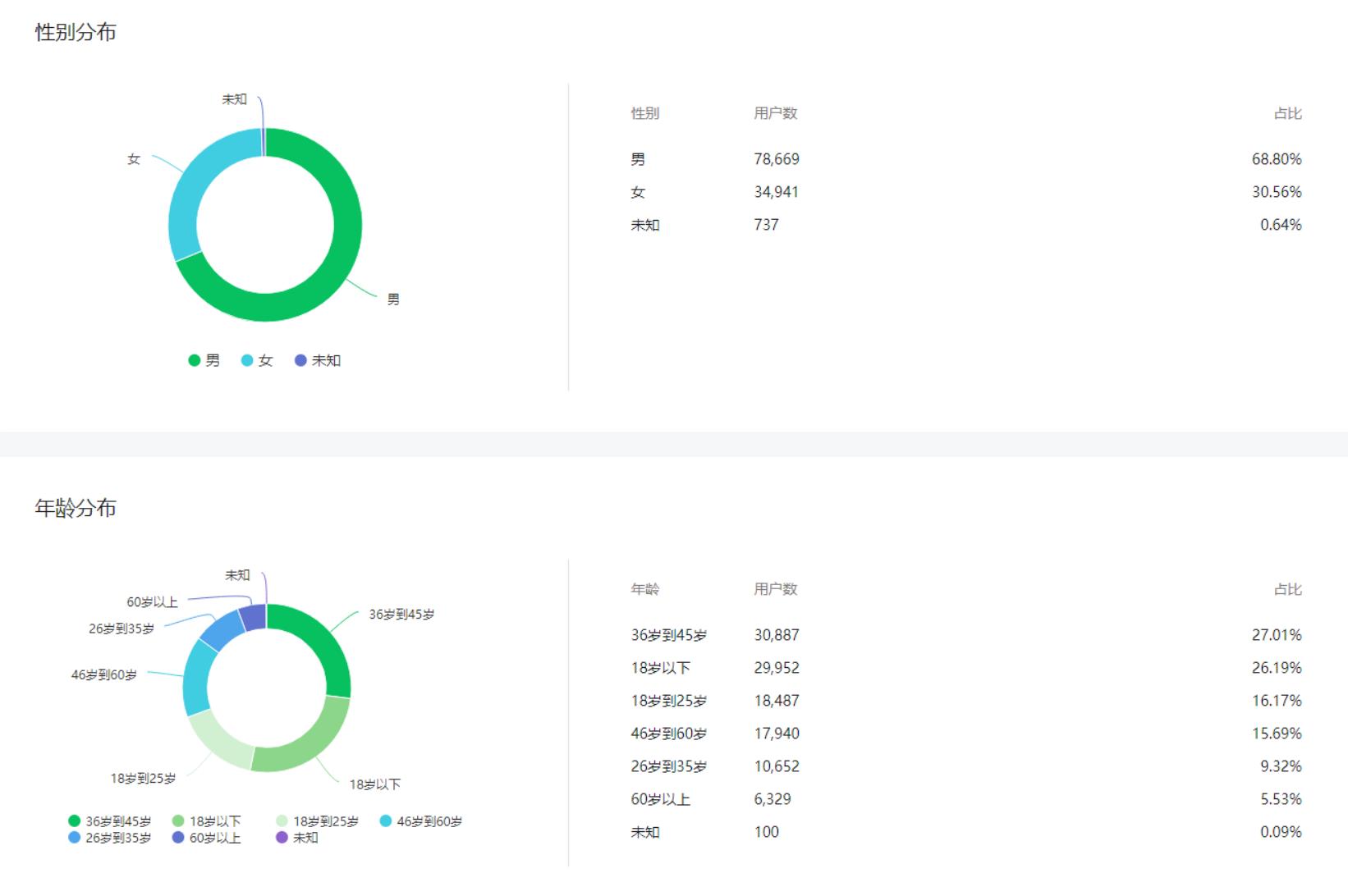Click the pale 18岁到25岁 donut segment
Image resolution: width=1348 pixels, height=896 pixels.
[218, 741]
